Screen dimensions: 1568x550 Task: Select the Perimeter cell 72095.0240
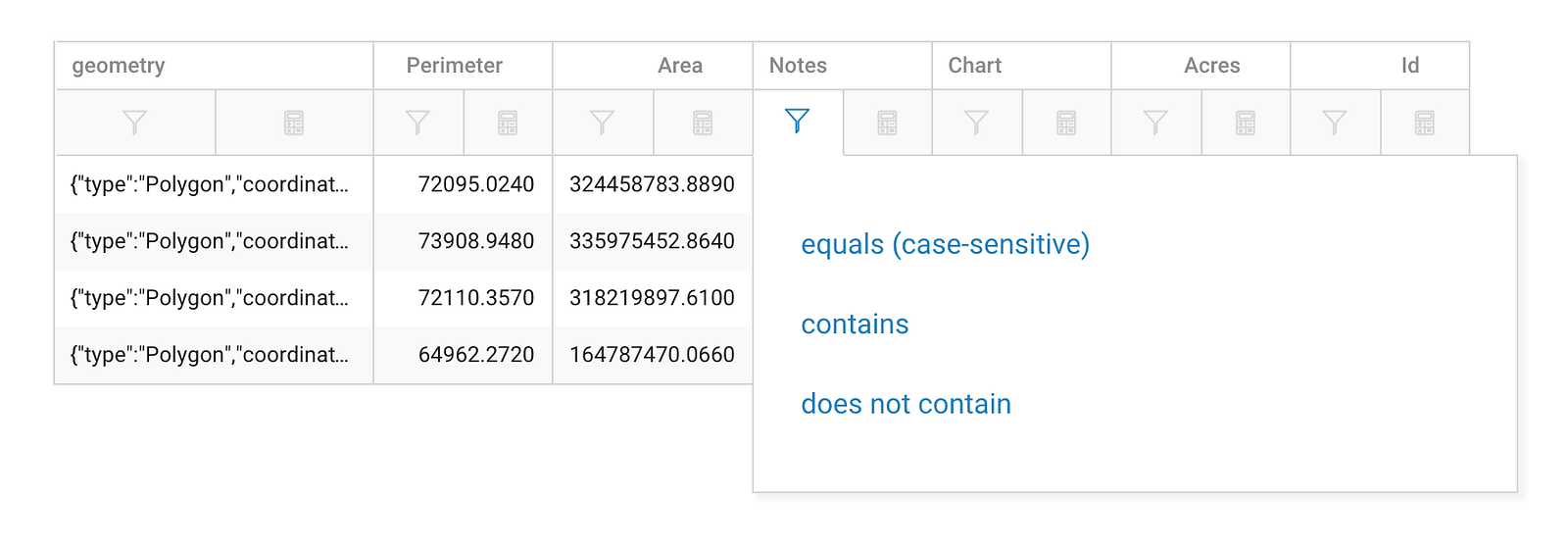tap(475, 184)
